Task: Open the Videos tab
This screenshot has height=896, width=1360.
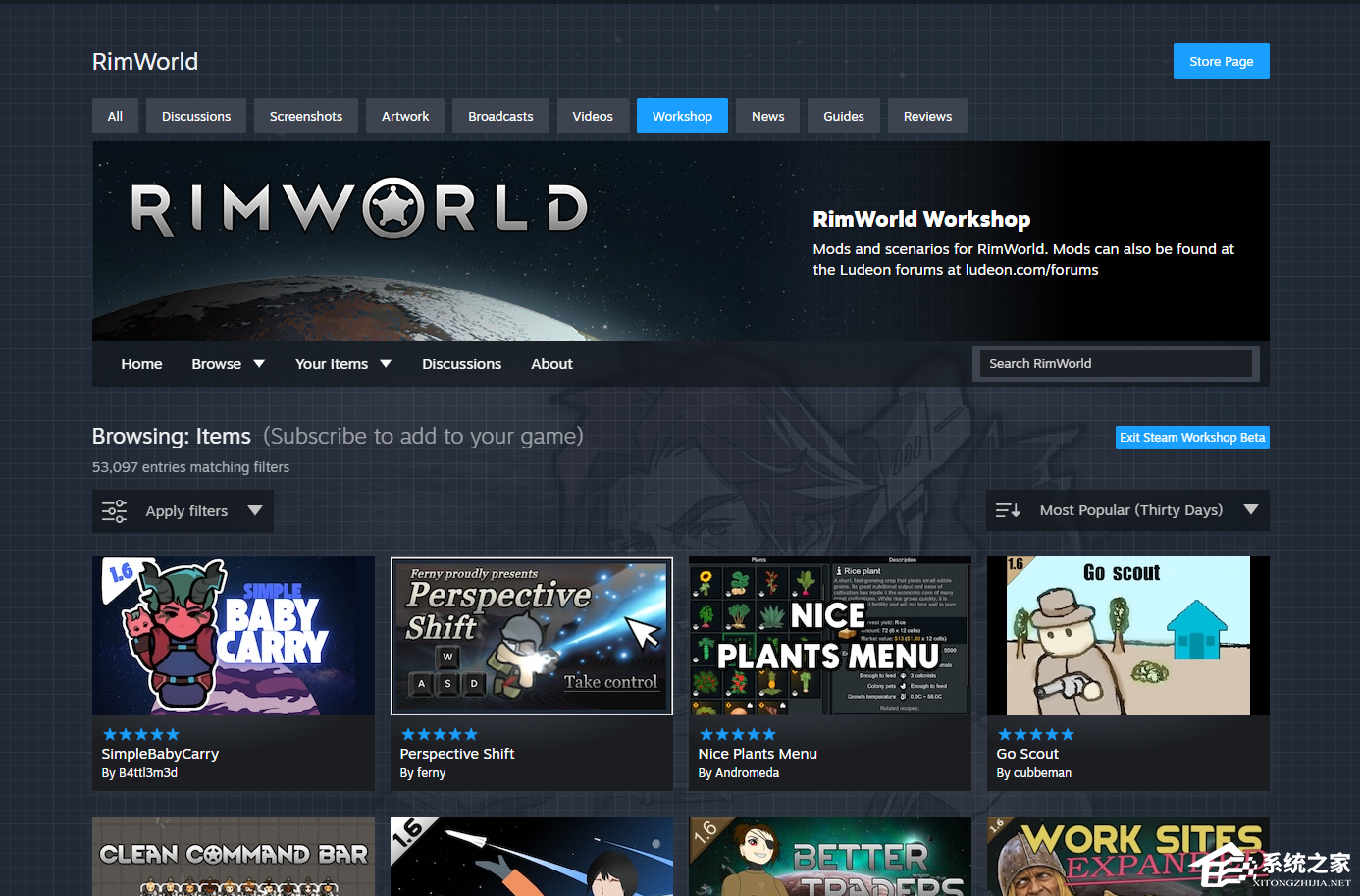Action: tap(593, 116)
